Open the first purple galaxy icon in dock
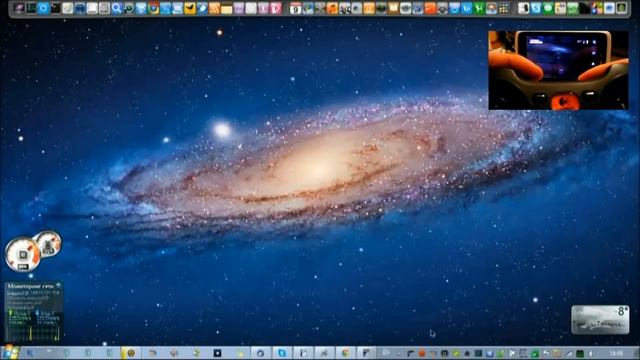 (18, 8)
